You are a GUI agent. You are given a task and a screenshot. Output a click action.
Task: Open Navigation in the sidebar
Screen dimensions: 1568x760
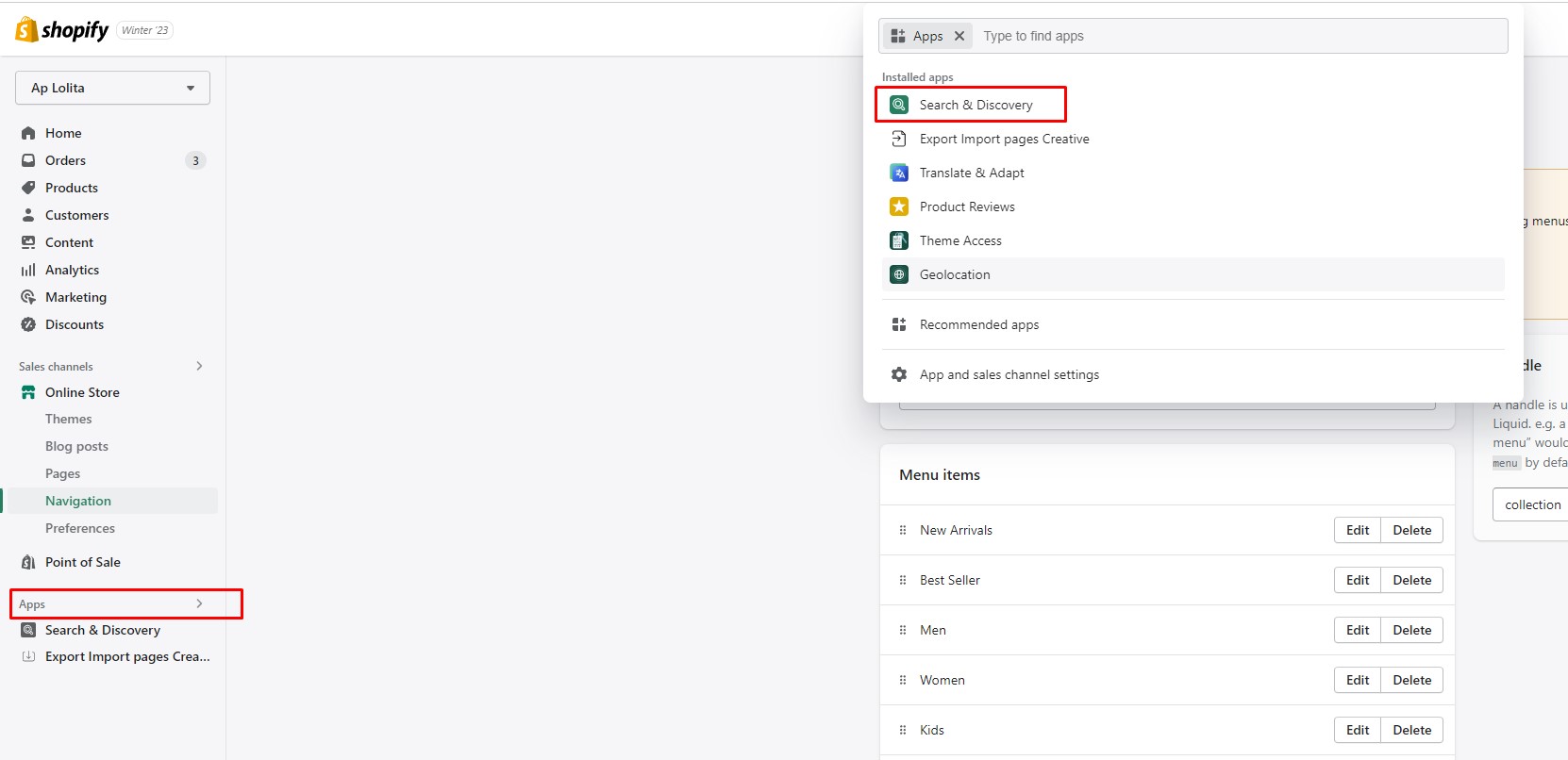tap(78, 501)
